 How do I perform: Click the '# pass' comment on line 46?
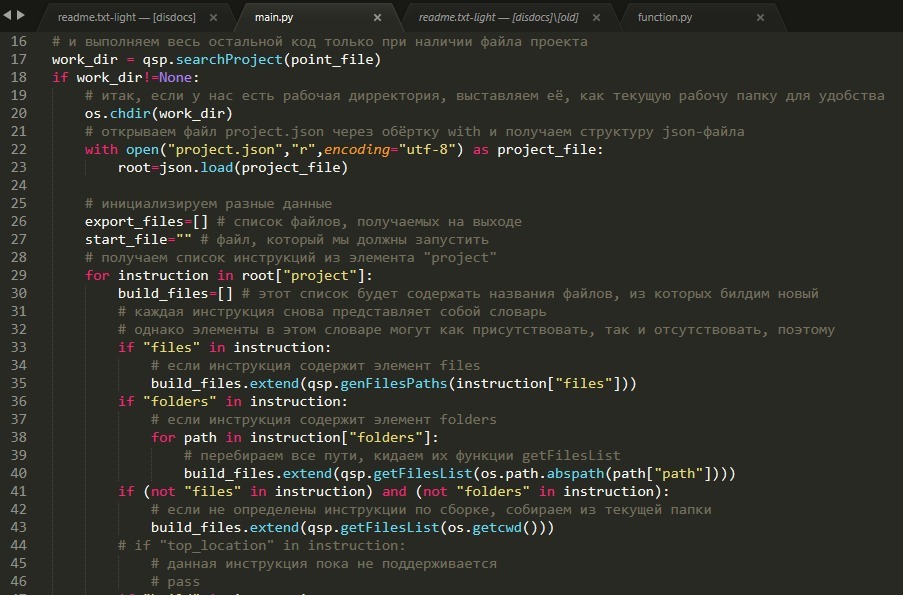pos(175,582)
